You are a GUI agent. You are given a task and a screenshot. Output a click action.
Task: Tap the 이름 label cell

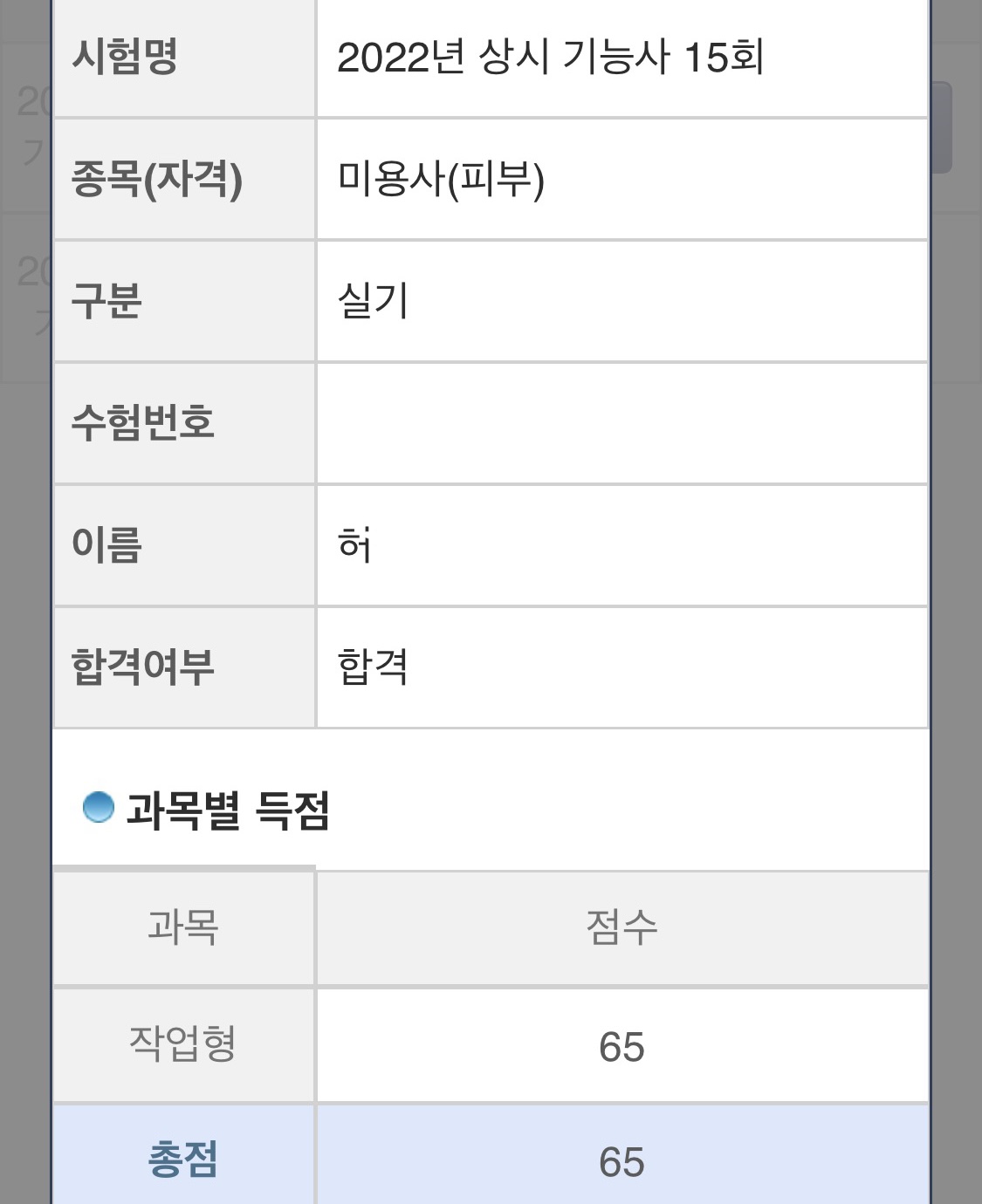(184, 545)
